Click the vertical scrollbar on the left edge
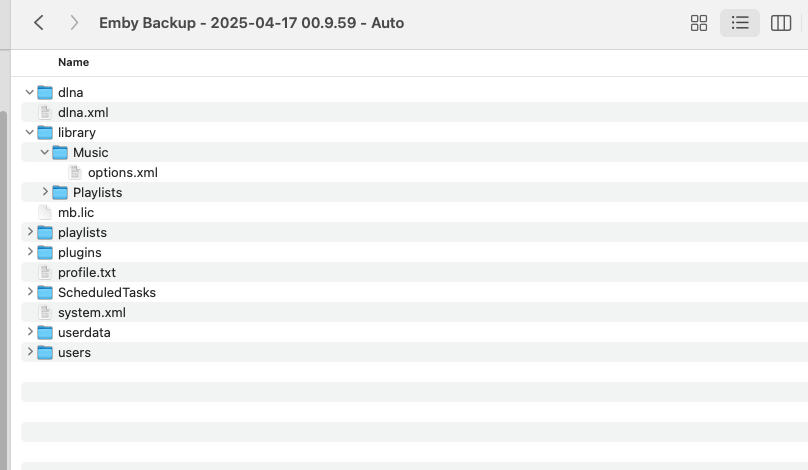 [x=4, y=289]
